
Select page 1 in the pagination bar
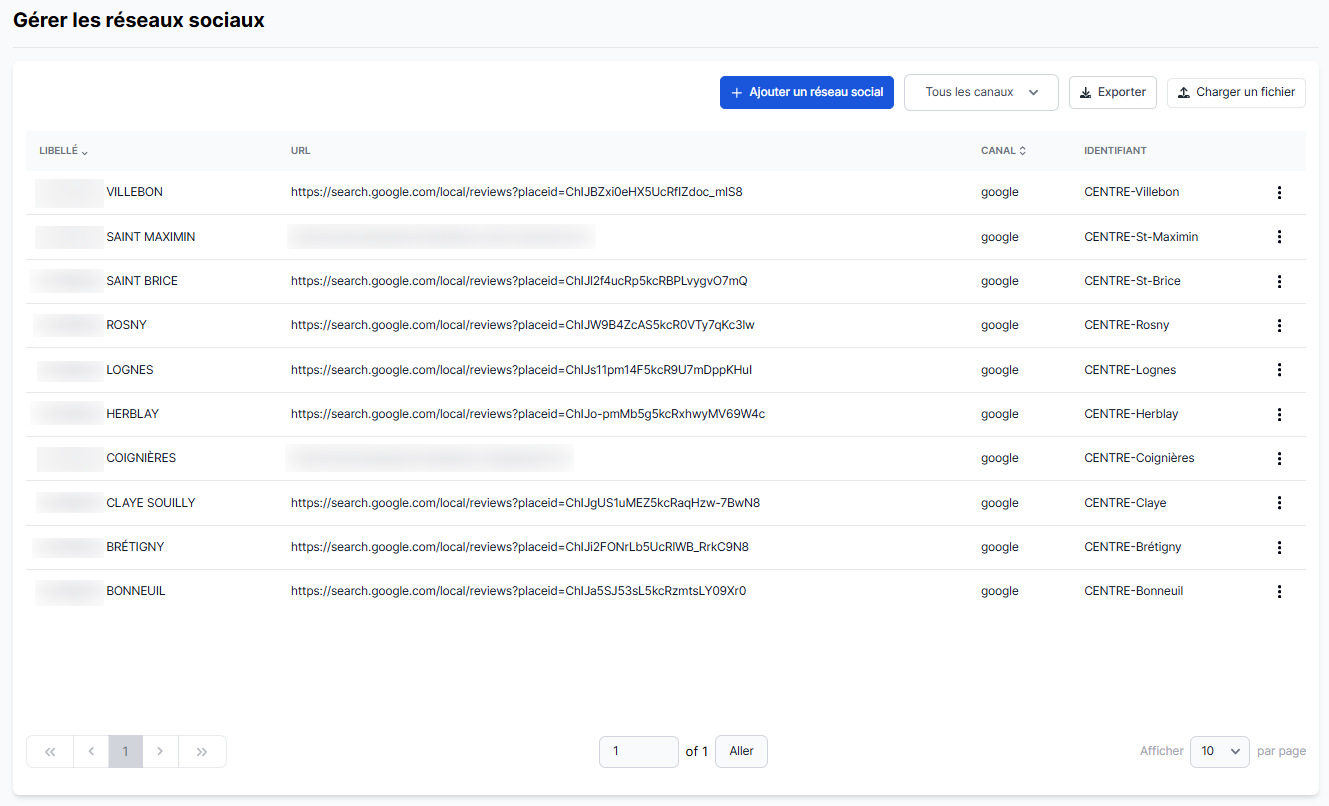click(x=125, y=752)
